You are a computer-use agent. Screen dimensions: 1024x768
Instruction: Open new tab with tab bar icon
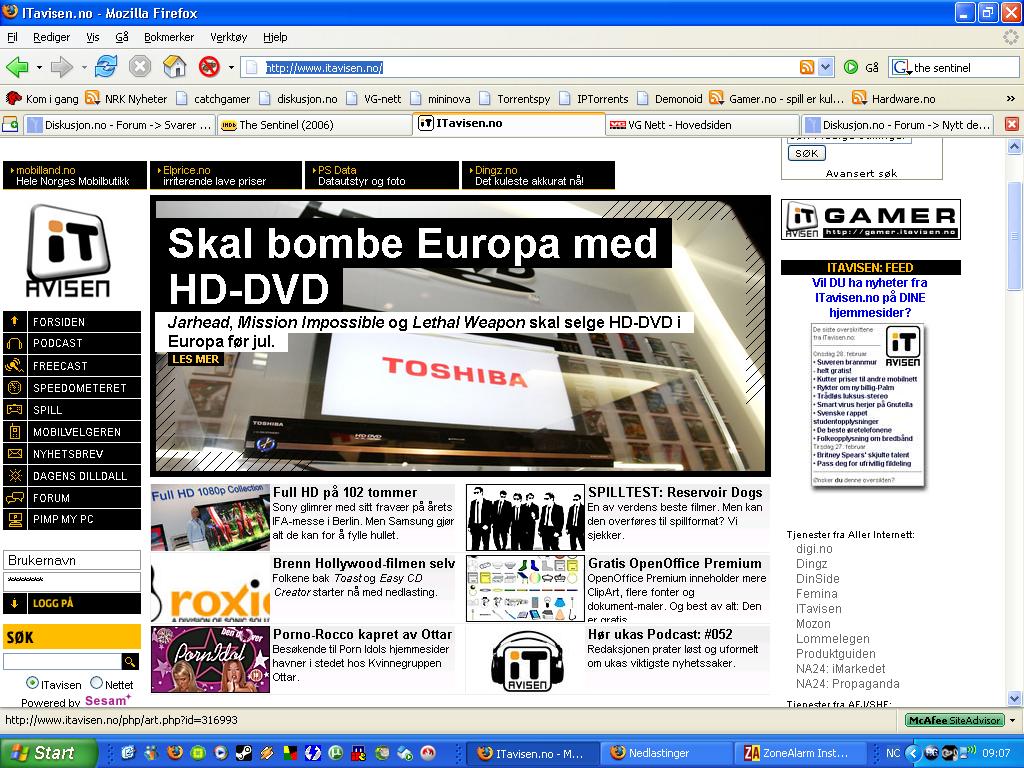[x=10, y=124]
